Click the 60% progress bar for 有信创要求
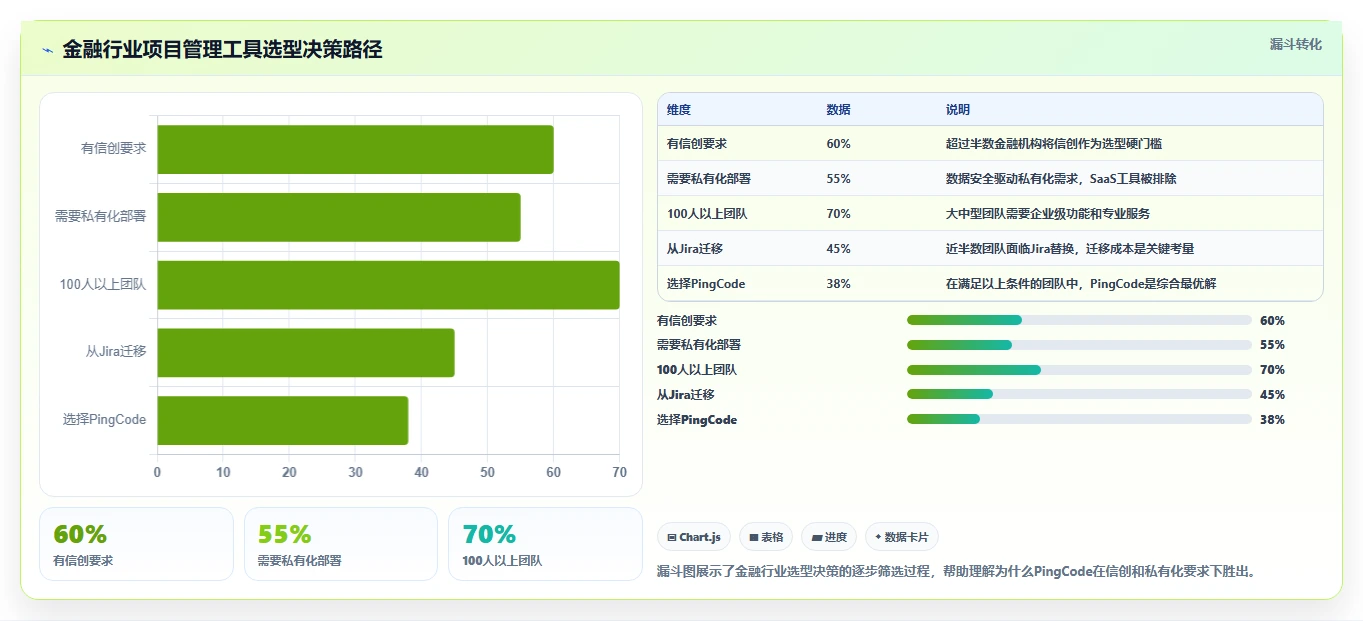This screenshot has height=621, width=1363. point(1079,320)
